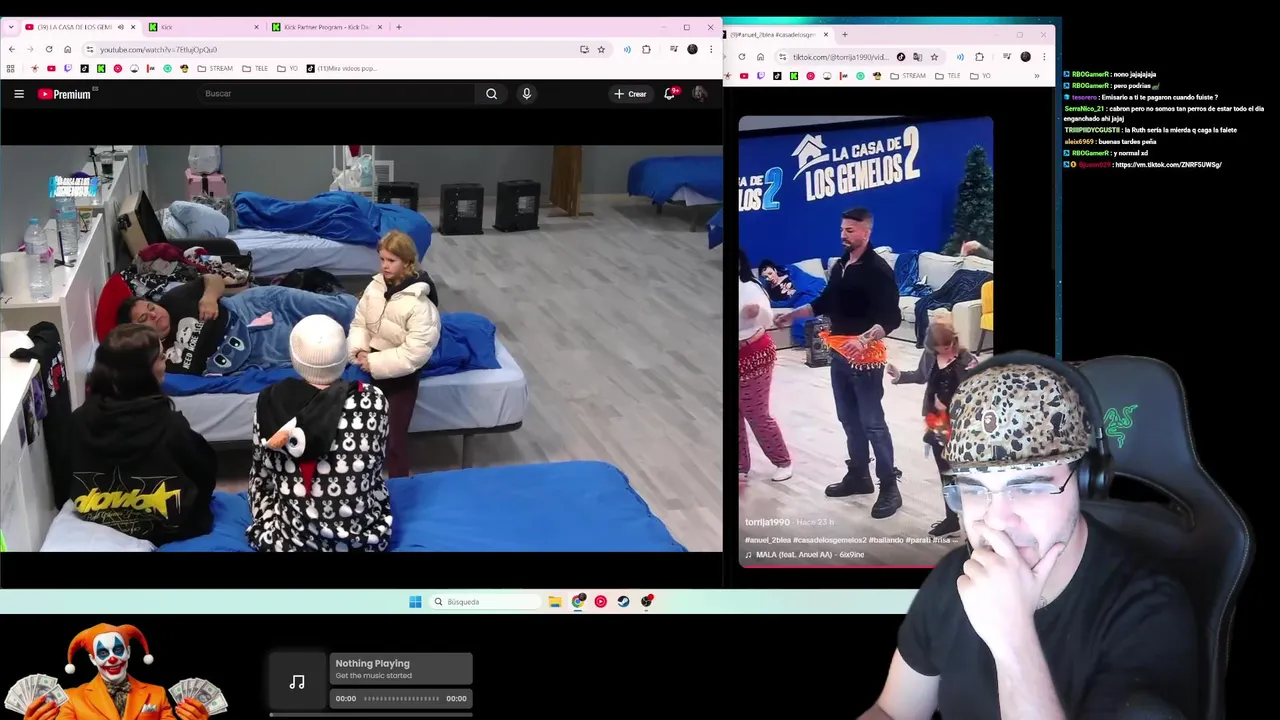
Task: Bookmark the YouTube page with the star
Action: point(601,49)
